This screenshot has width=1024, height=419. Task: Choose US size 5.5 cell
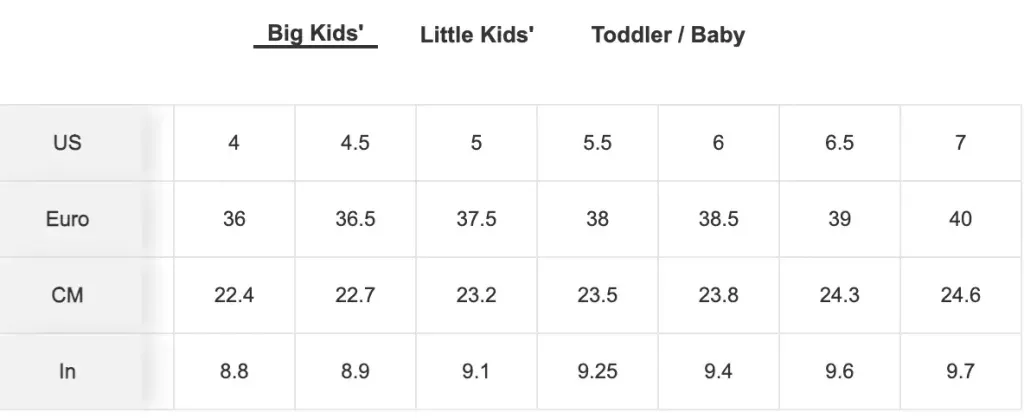pos(597,143)
